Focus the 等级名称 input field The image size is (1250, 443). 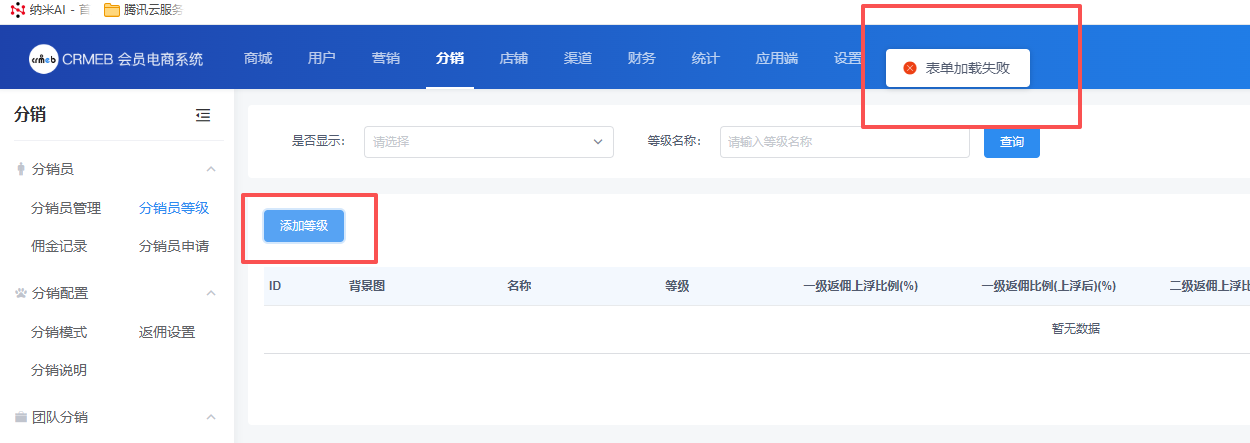pyautogui.click(x=844, y=142)
